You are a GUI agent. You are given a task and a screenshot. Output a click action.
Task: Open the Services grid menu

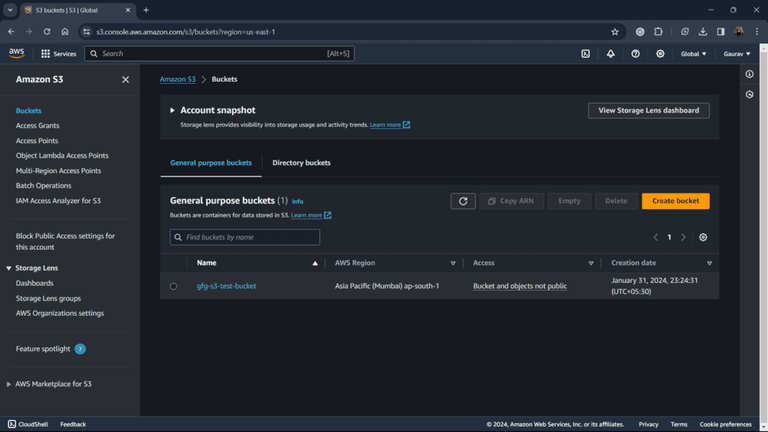pos(58,54)
